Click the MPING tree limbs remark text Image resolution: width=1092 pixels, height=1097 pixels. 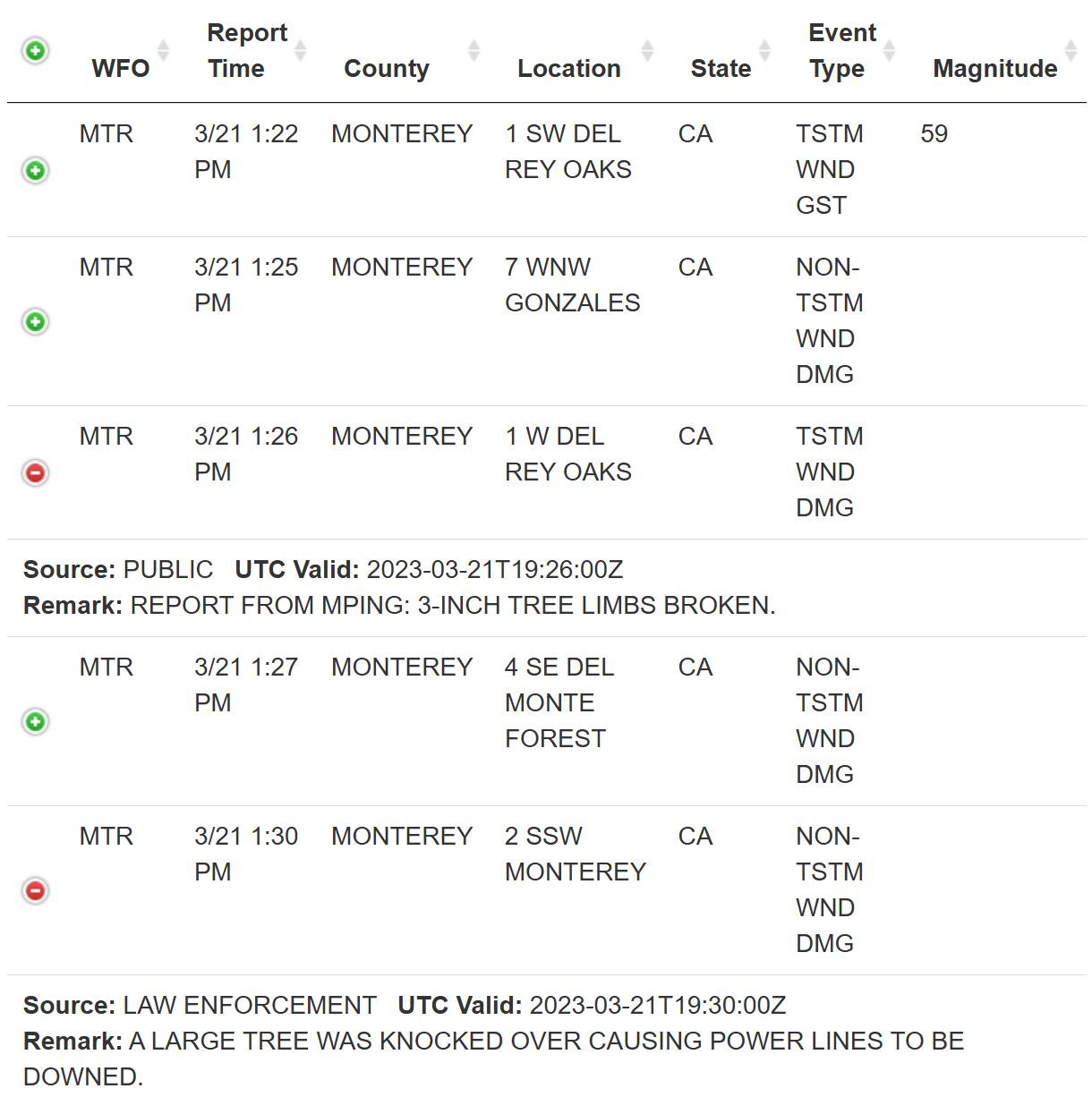point(453,606)
